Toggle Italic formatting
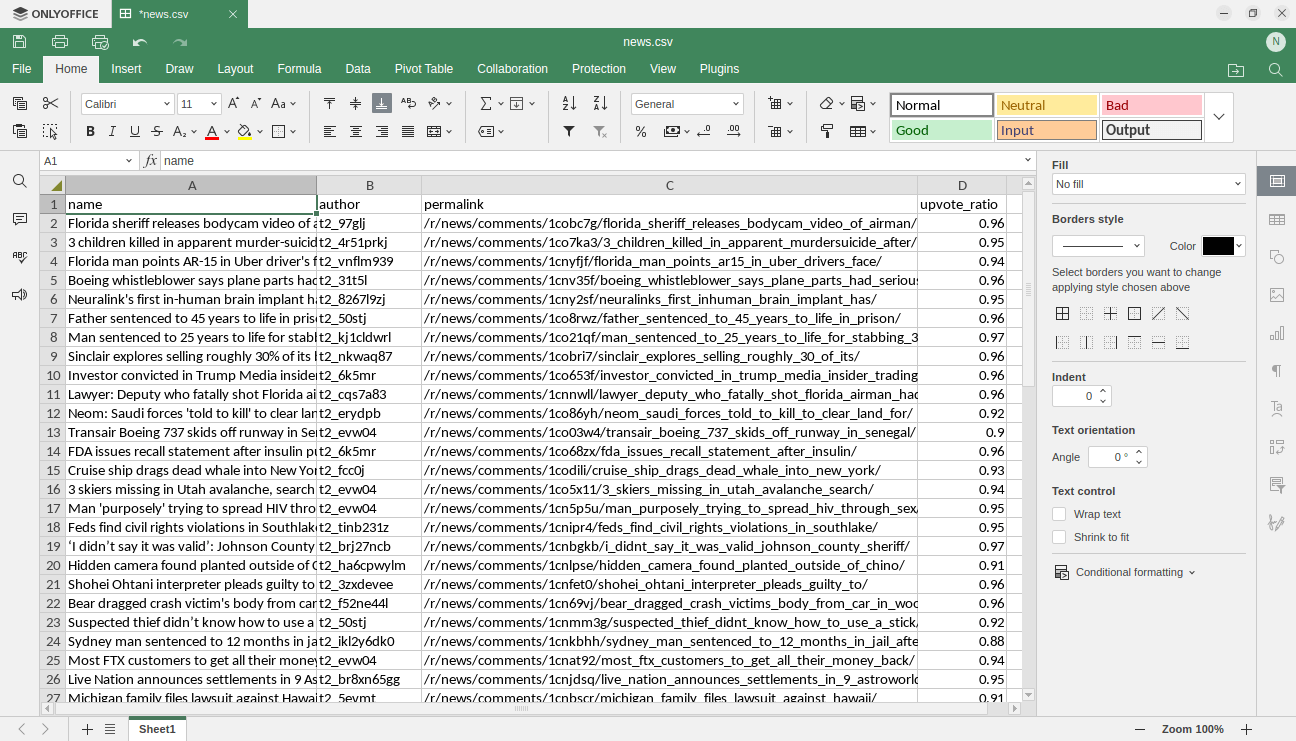Viewport: 1296px width, 741px height. click(x=112, y=131)
